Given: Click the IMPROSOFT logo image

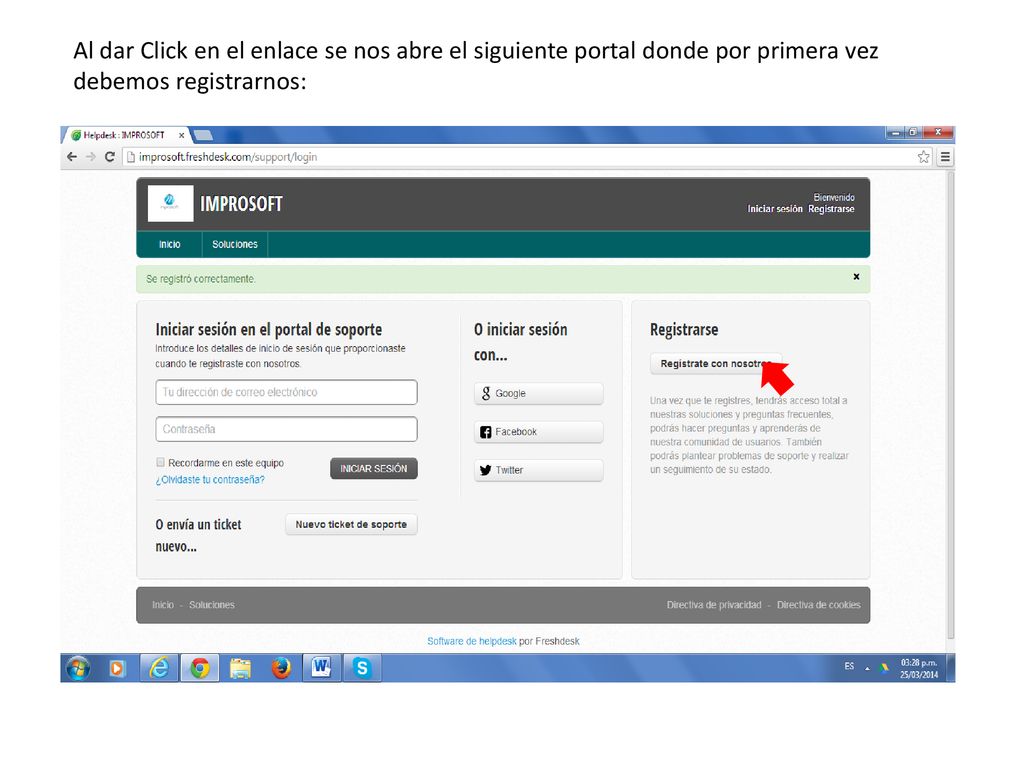Looking at the screenshot, I should click(170, 203).
